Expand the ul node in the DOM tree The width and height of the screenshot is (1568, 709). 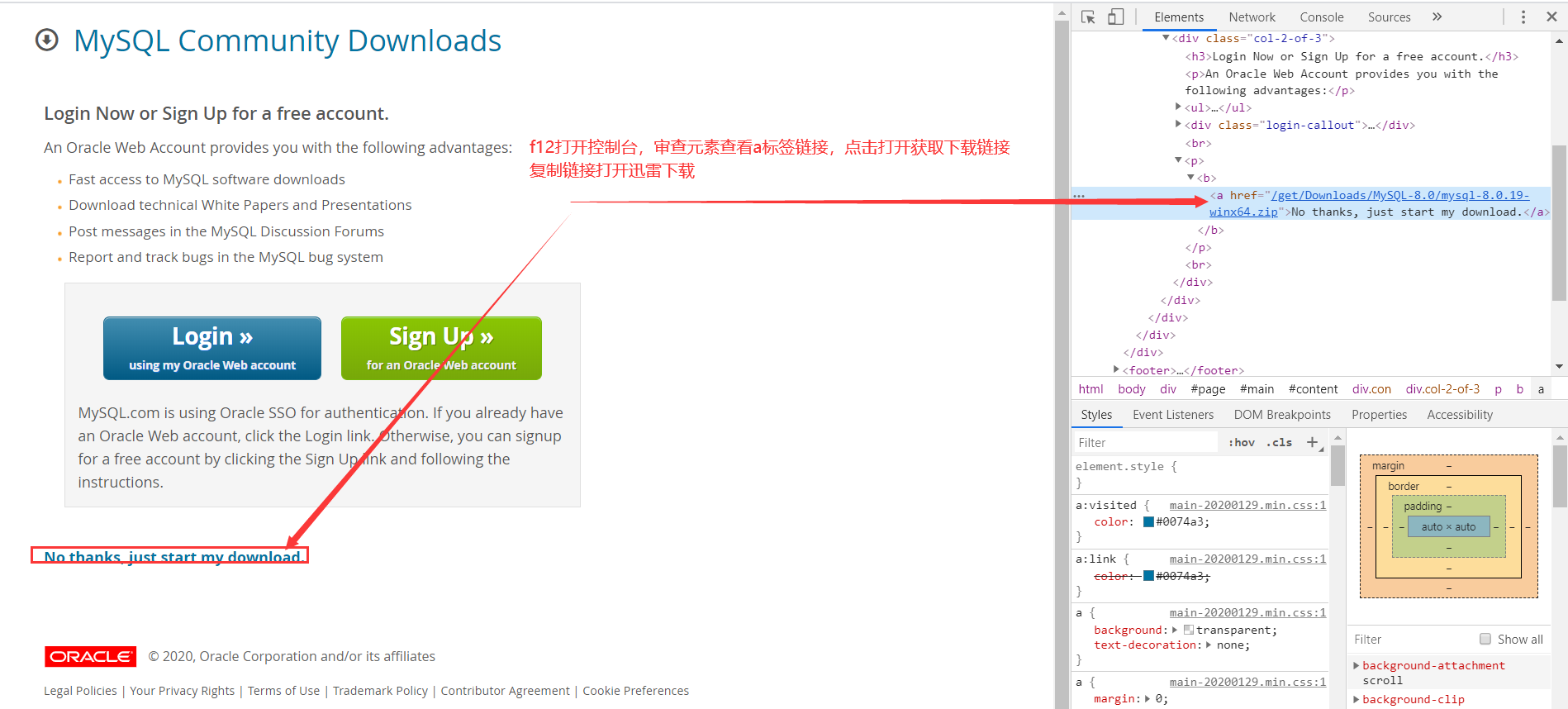(x=1178, y=107)
